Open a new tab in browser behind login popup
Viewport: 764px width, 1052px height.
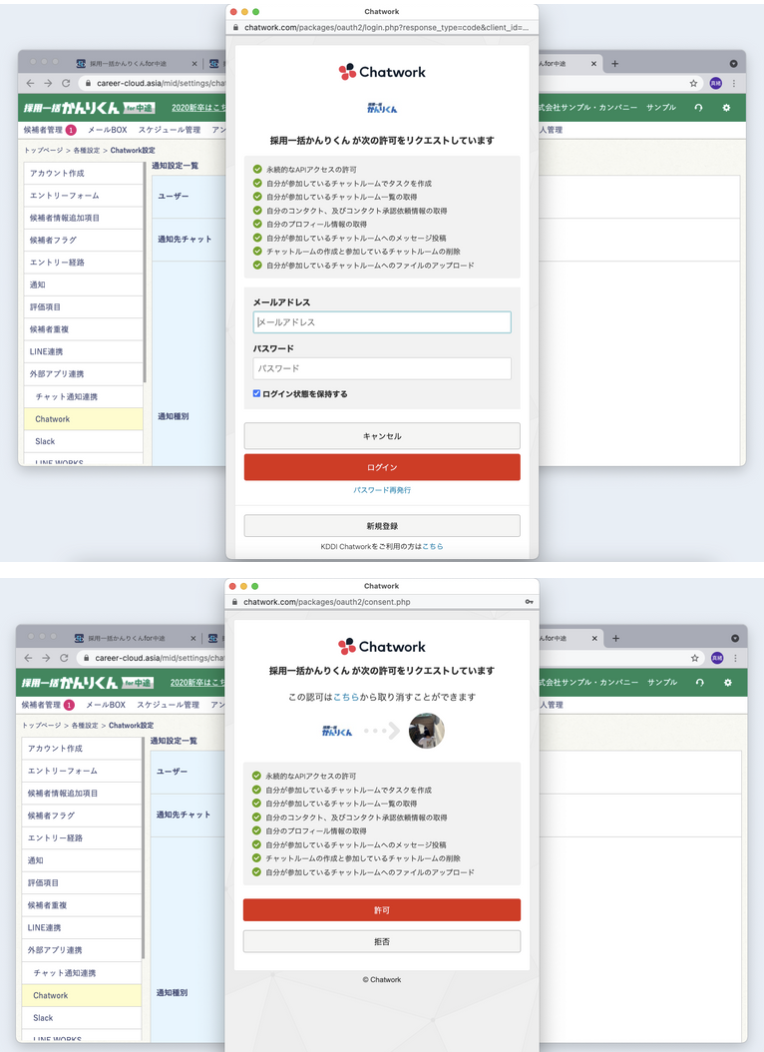tap(614, 64)
